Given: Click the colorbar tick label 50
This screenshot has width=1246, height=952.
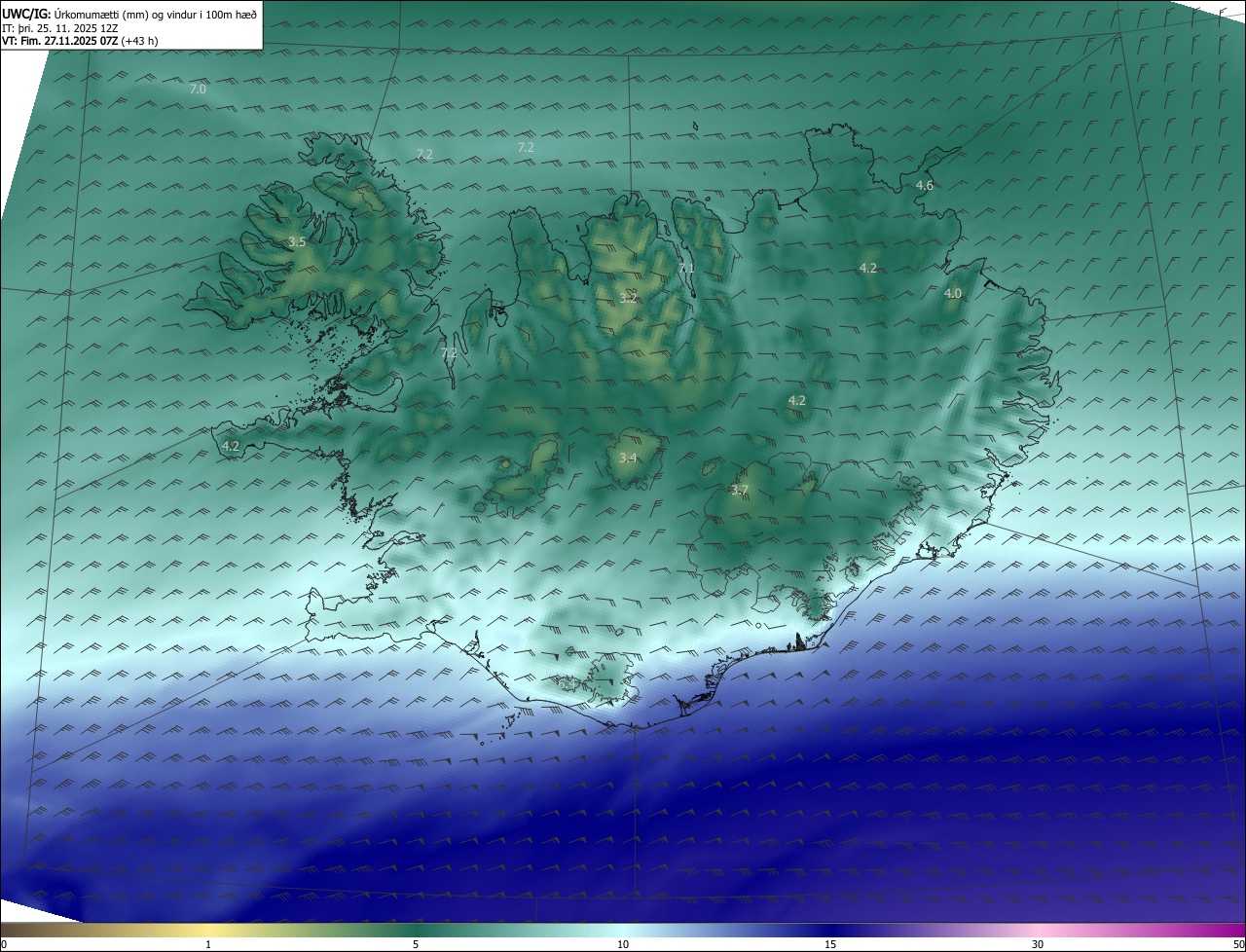Looking at the screenshot, I should (1238, 944).
